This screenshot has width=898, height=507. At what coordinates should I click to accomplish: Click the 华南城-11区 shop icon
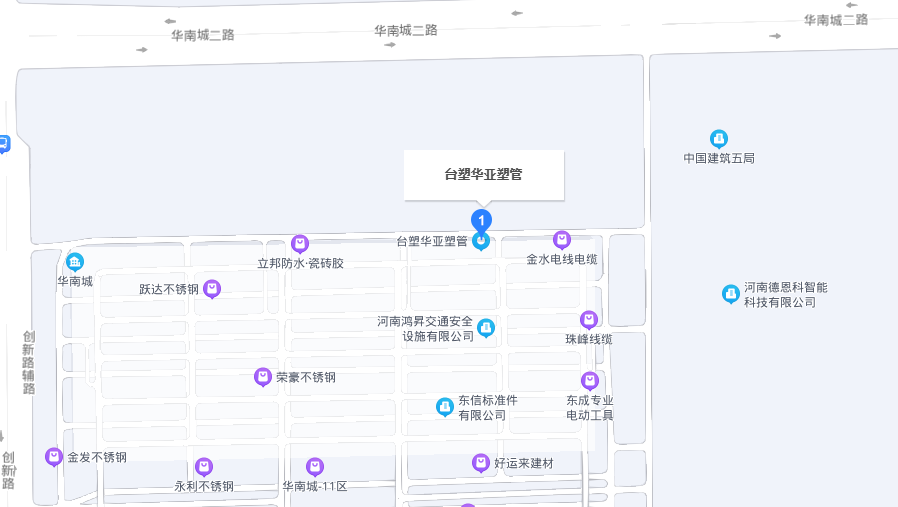pyautogui.click(x=314, y=467)
